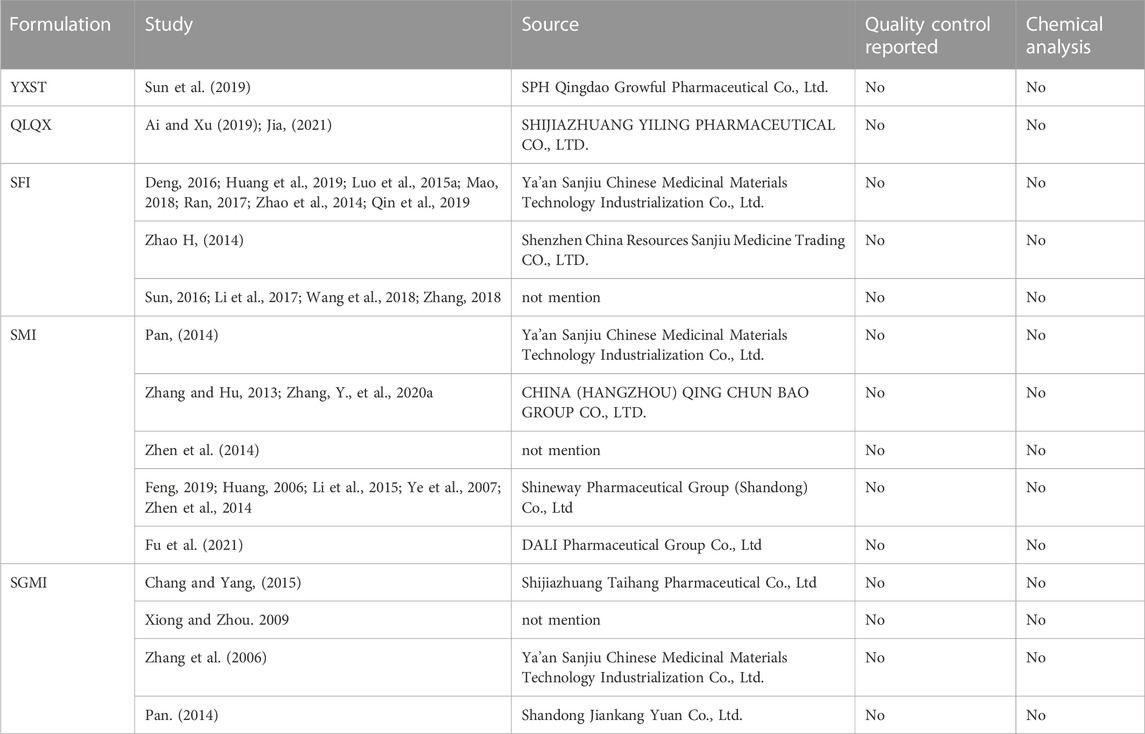This screenshot has width=1145, height=734.
Task: Click the study cell starting "Sun, 2016; Li et al., 2017"
Action: tap(323, 297)
